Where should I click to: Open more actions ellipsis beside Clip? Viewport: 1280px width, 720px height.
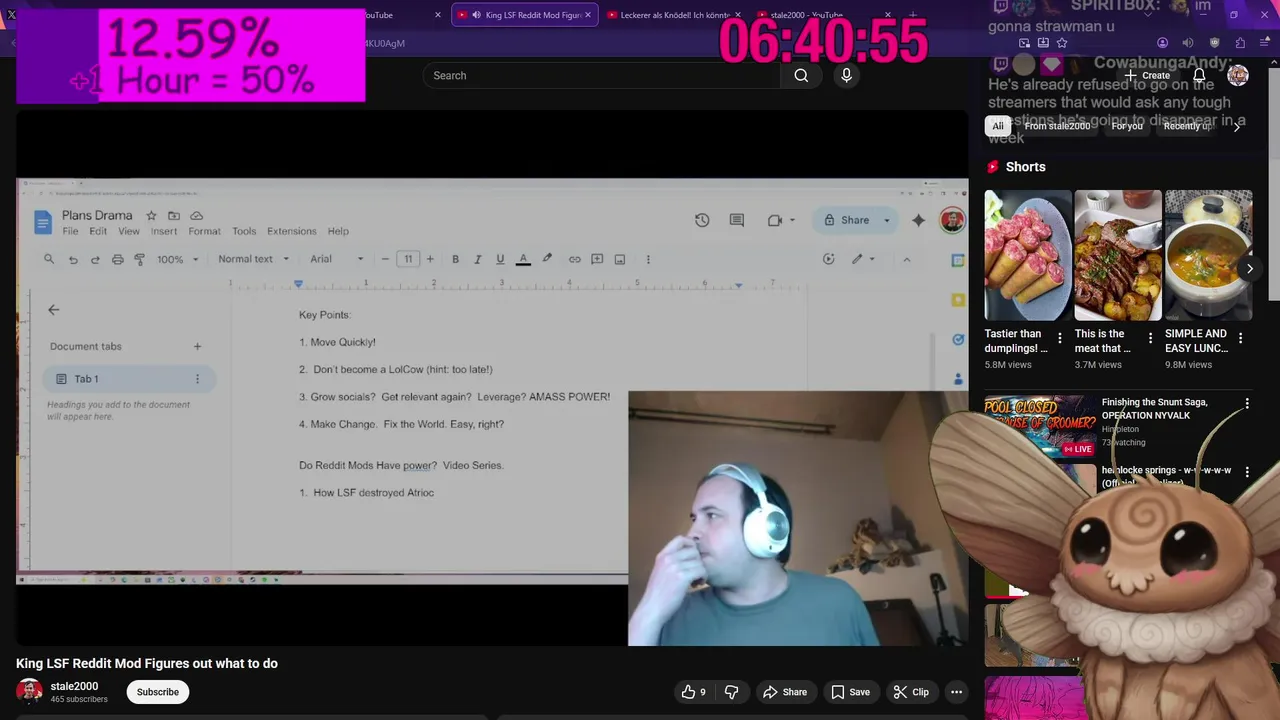[x=956, y=692]
